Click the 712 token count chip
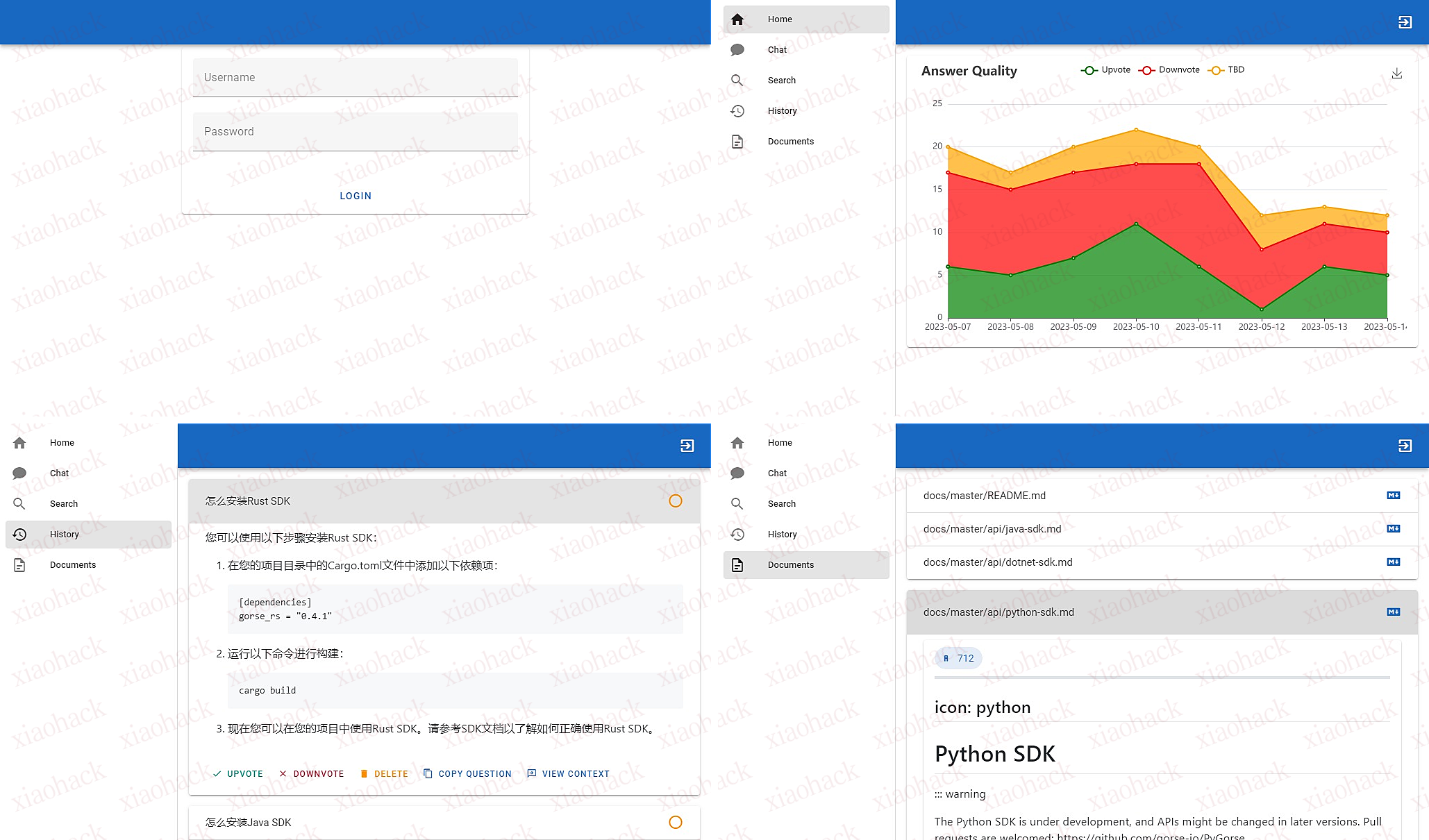Screen dimensions: 1429x840 (x=958, y=658)
